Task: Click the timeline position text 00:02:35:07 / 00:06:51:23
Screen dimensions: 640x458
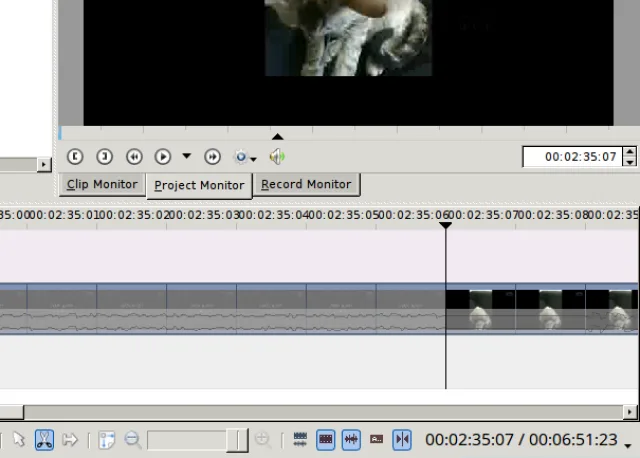Action: tap(521, 440)
